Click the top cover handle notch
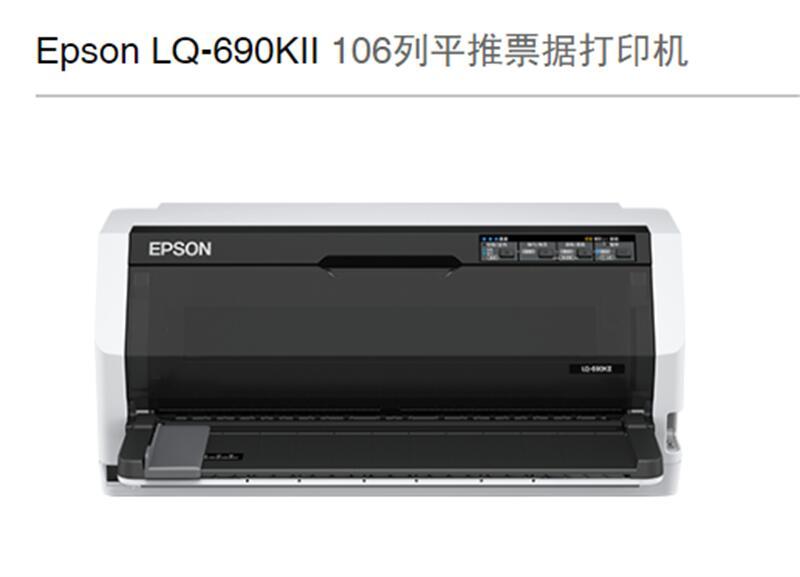This screenshot has width=800, height=577. [390, 263]
